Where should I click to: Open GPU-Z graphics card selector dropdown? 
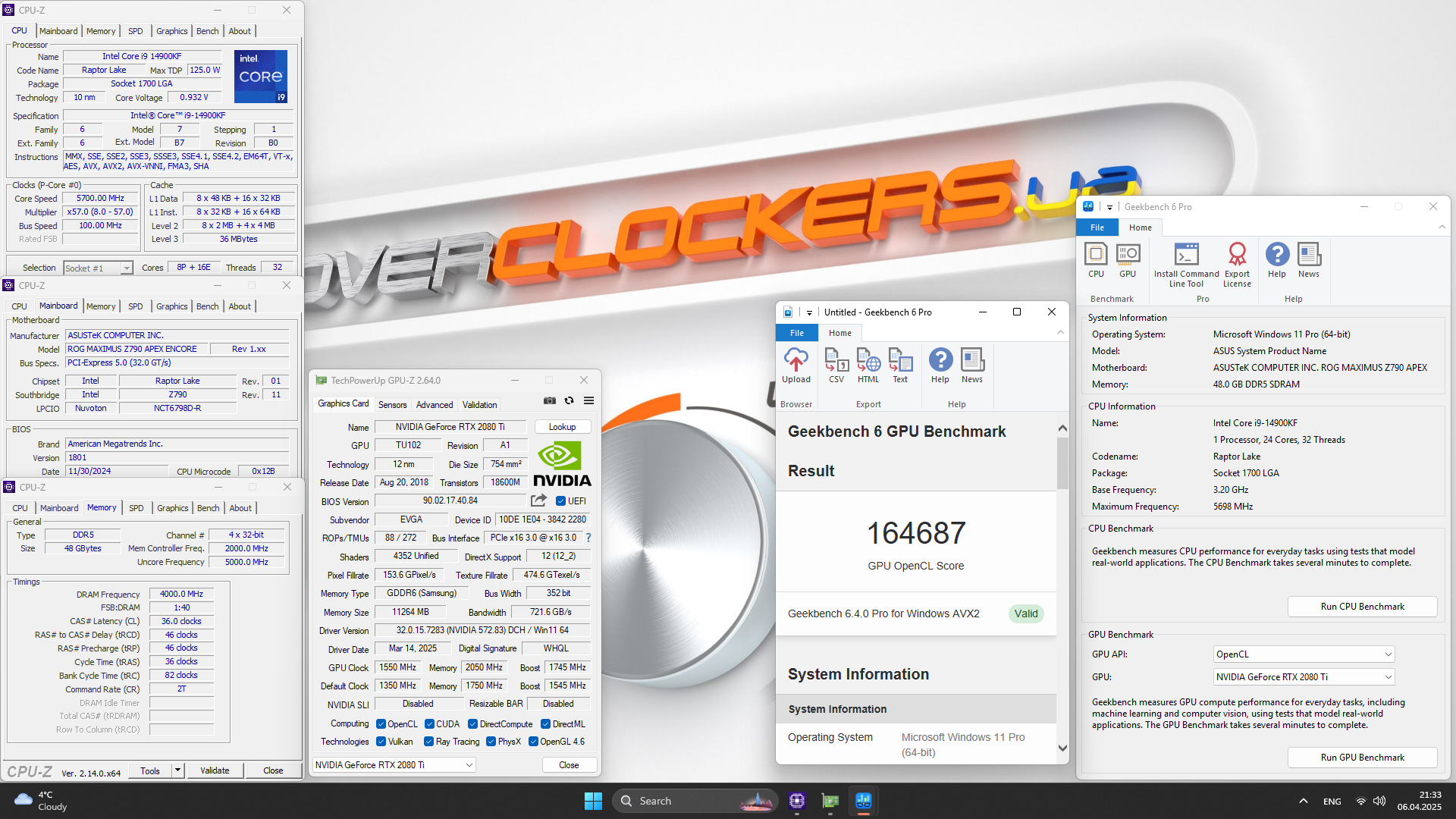pos(394,765)
